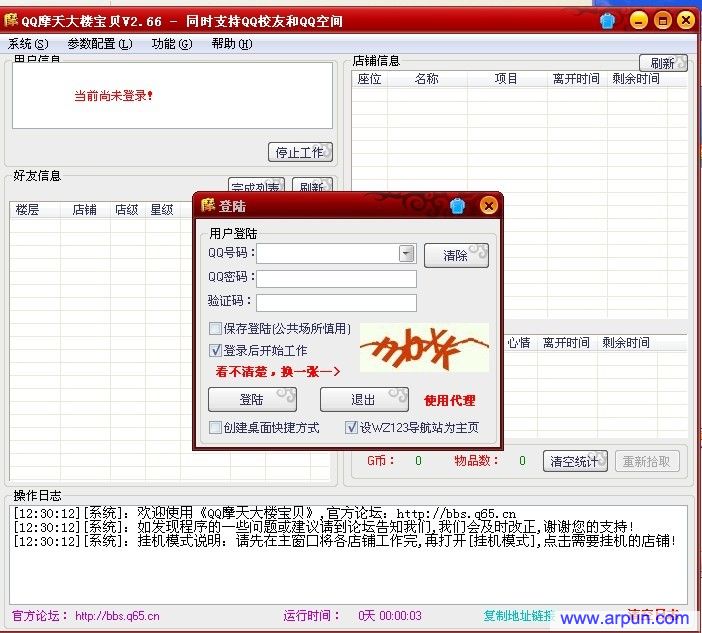Screen dimensions: 702x633
Task: Click the 完成列表 button
Action: pyautogui.click(x=256, y=185)
